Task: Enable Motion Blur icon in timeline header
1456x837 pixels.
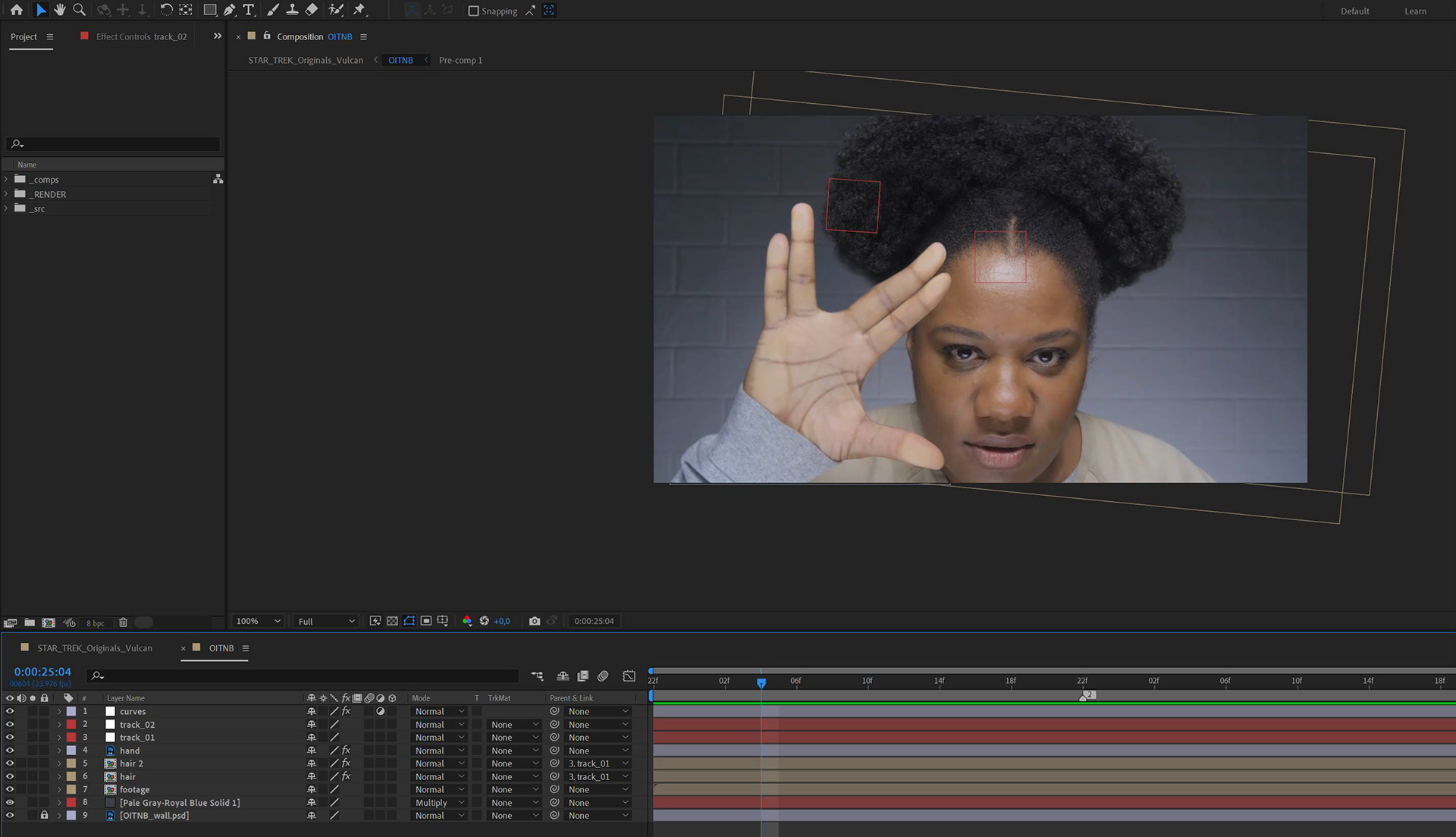Action: 603,676
